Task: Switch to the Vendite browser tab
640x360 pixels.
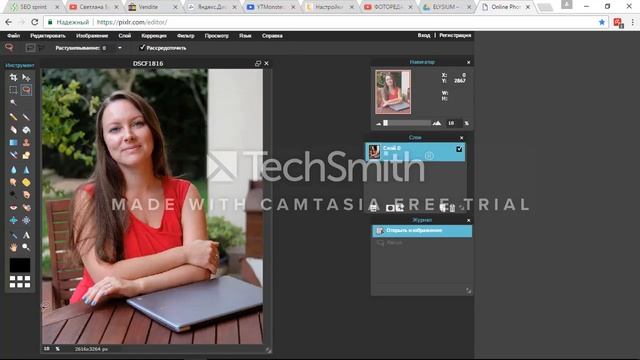Action: tap(151, 7)
